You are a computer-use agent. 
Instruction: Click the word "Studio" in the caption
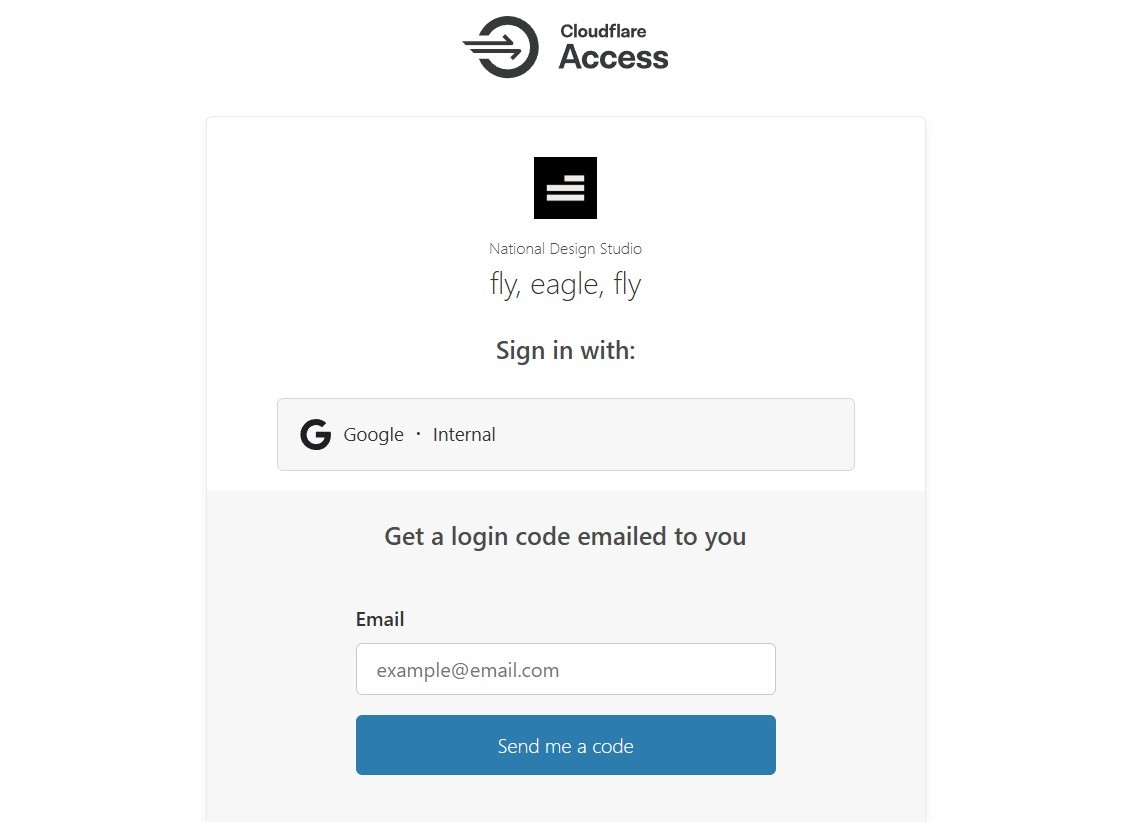[618, 248]
